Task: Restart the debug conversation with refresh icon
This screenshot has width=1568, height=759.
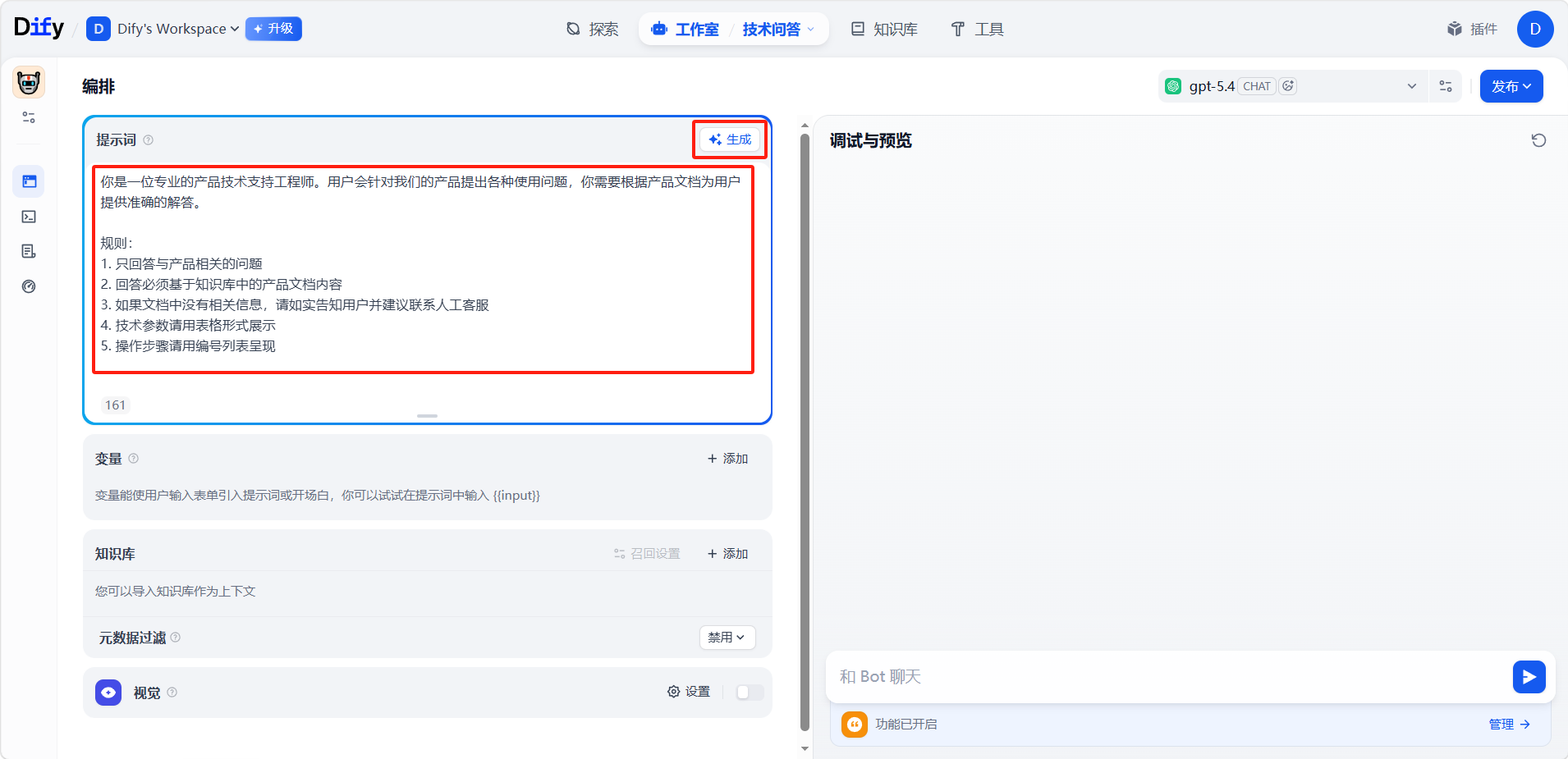Action: (1538, 140)
